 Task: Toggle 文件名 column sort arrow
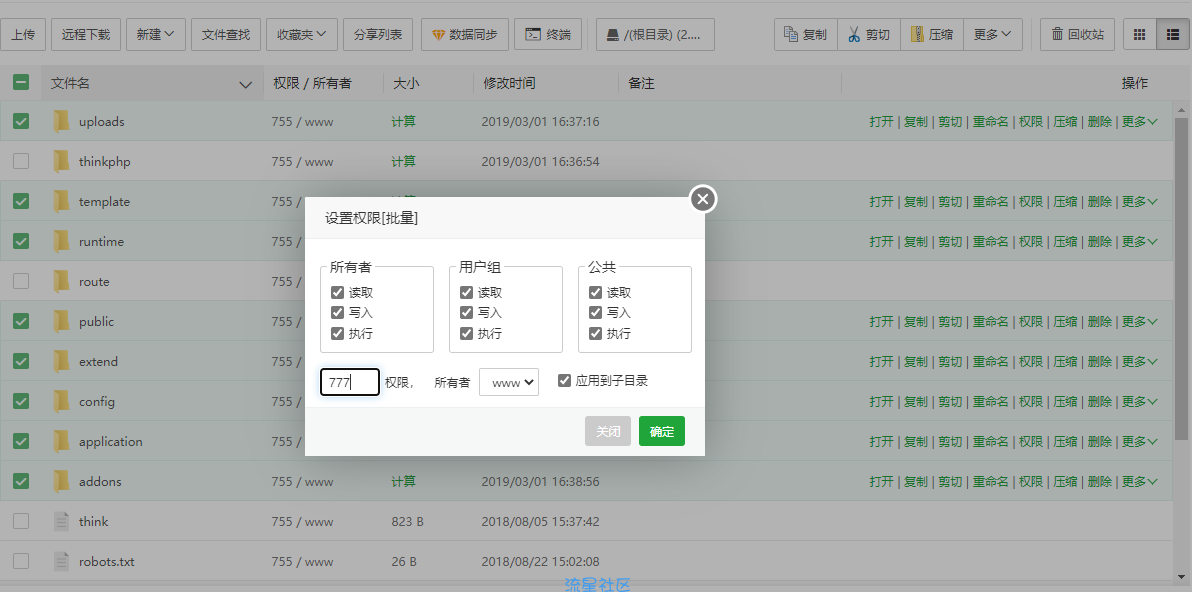pyautogui.click(x=246, y=84)
